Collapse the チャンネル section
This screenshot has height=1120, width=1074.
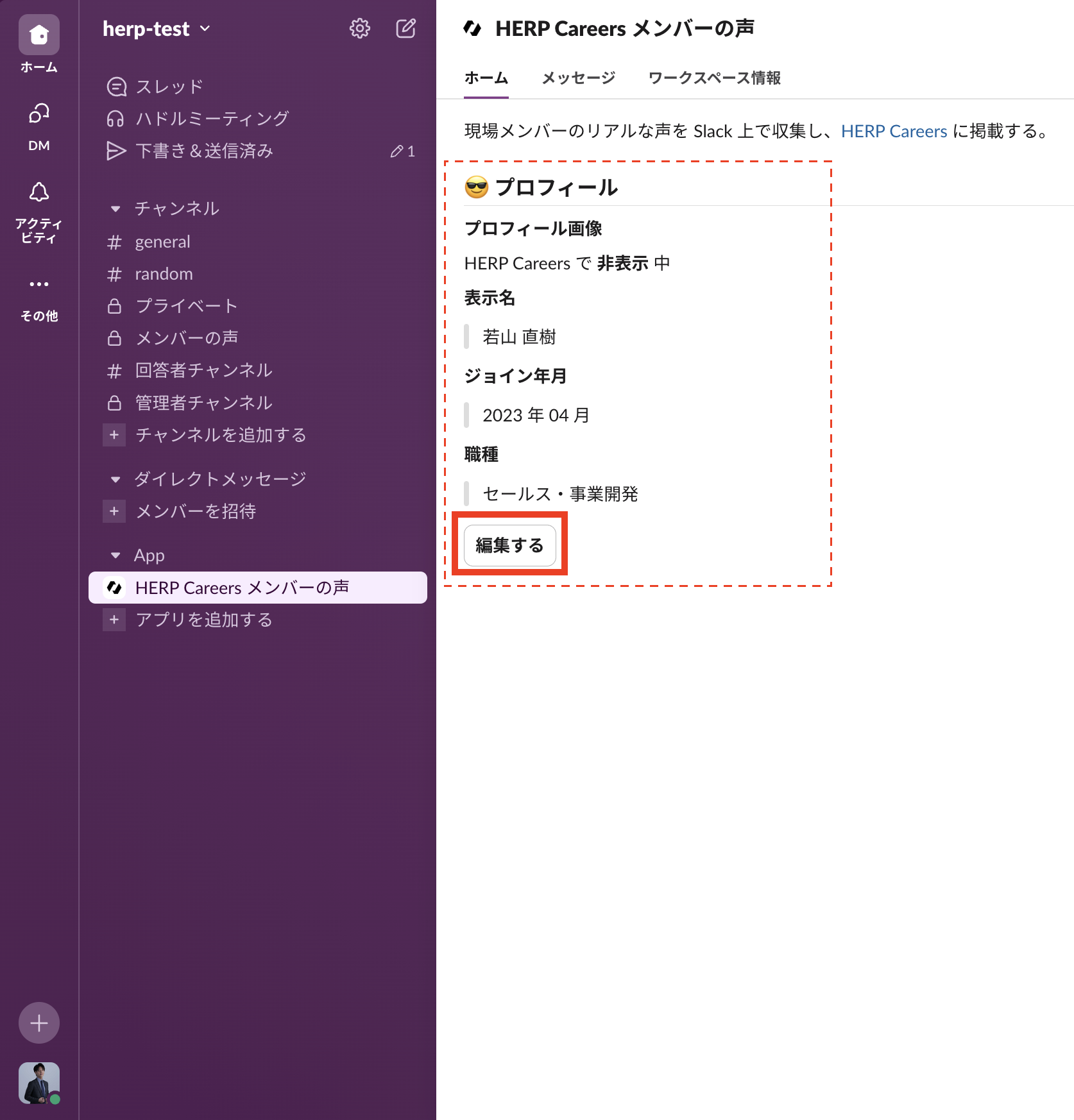point(115,208)
